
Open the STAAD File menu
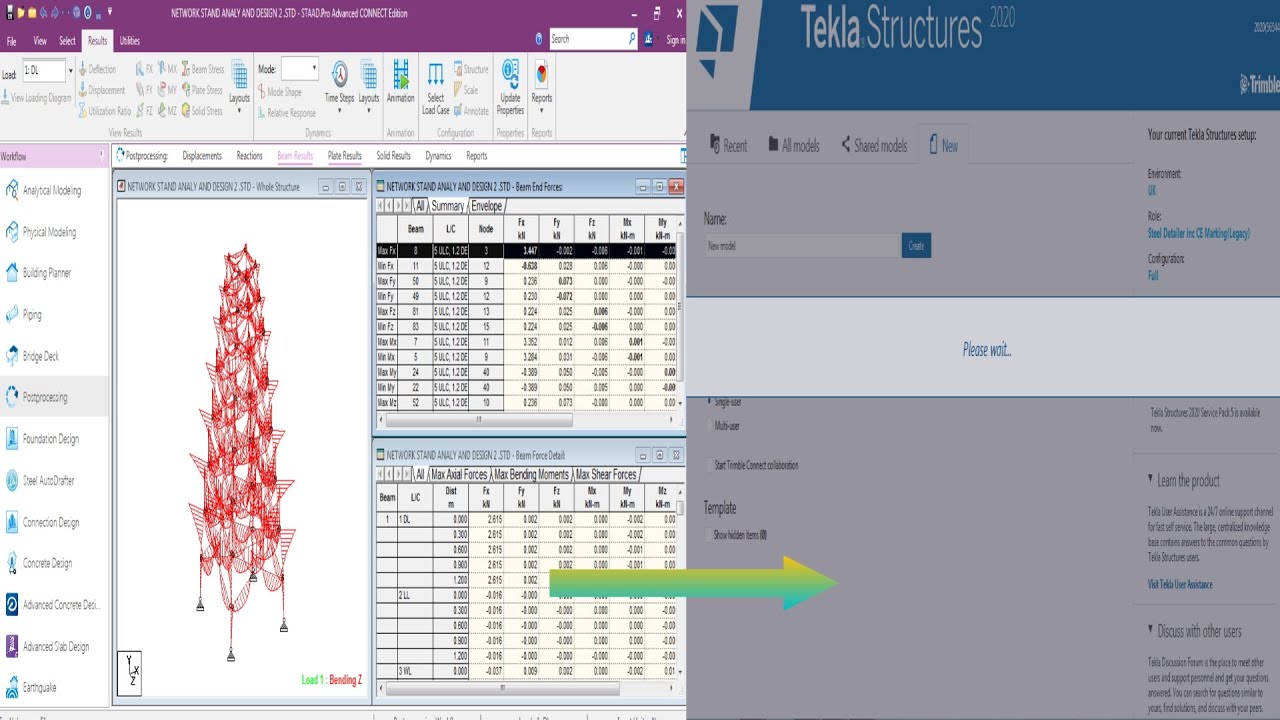(12, 41)
